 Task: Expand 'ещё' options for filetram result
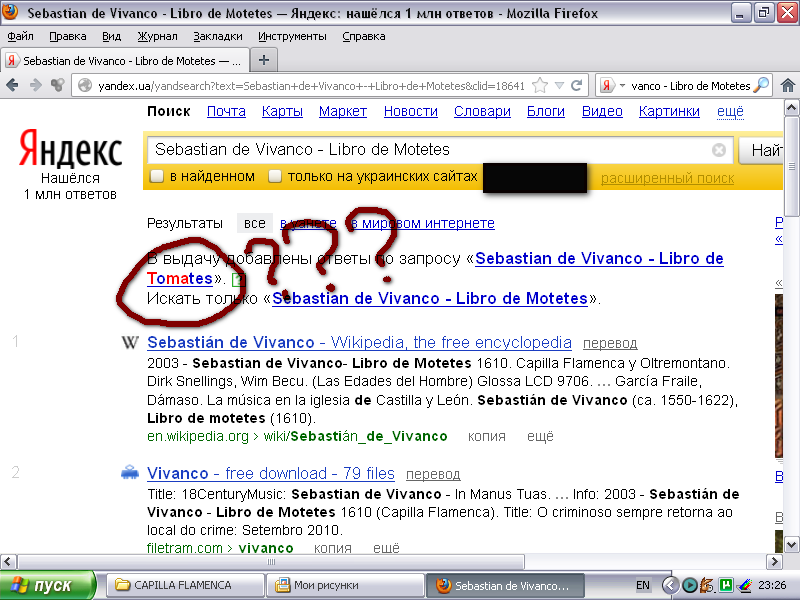386,548
